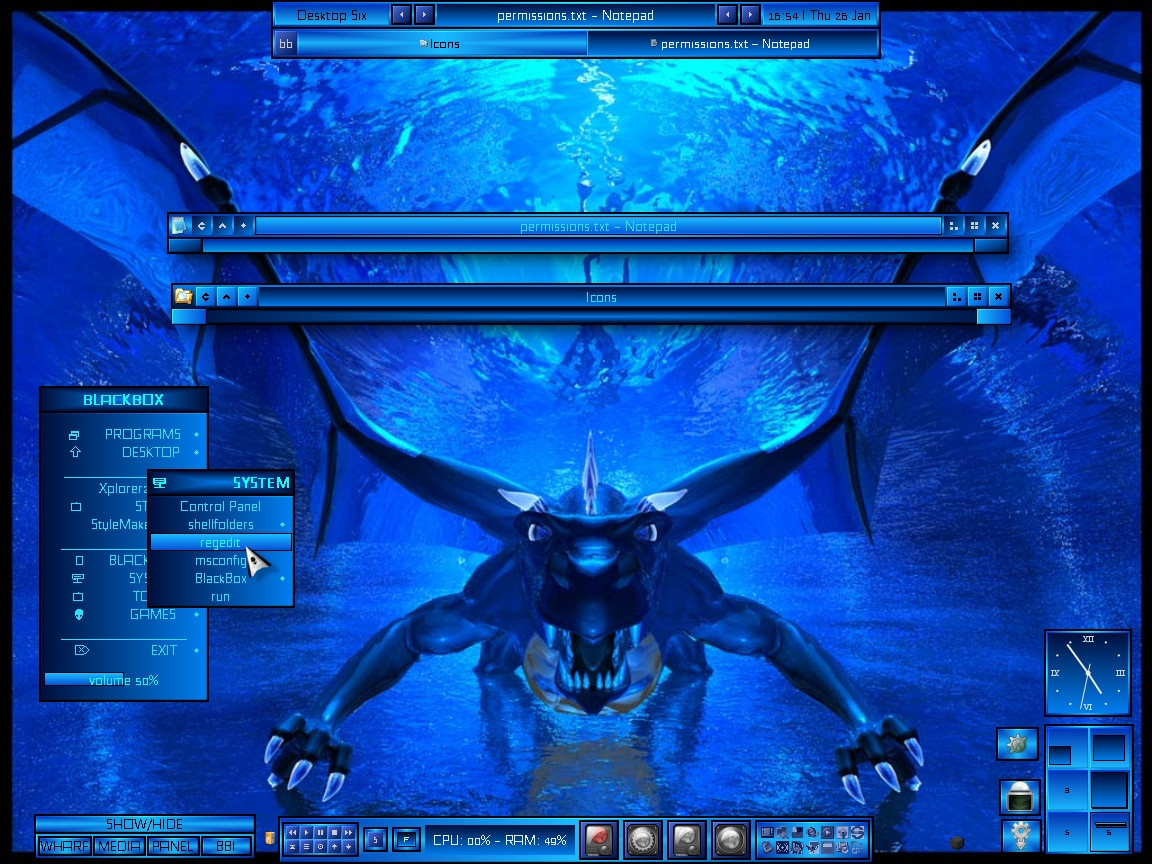
Task: Click the refresh arrows tray icon
Action: (x=857, y=832)
